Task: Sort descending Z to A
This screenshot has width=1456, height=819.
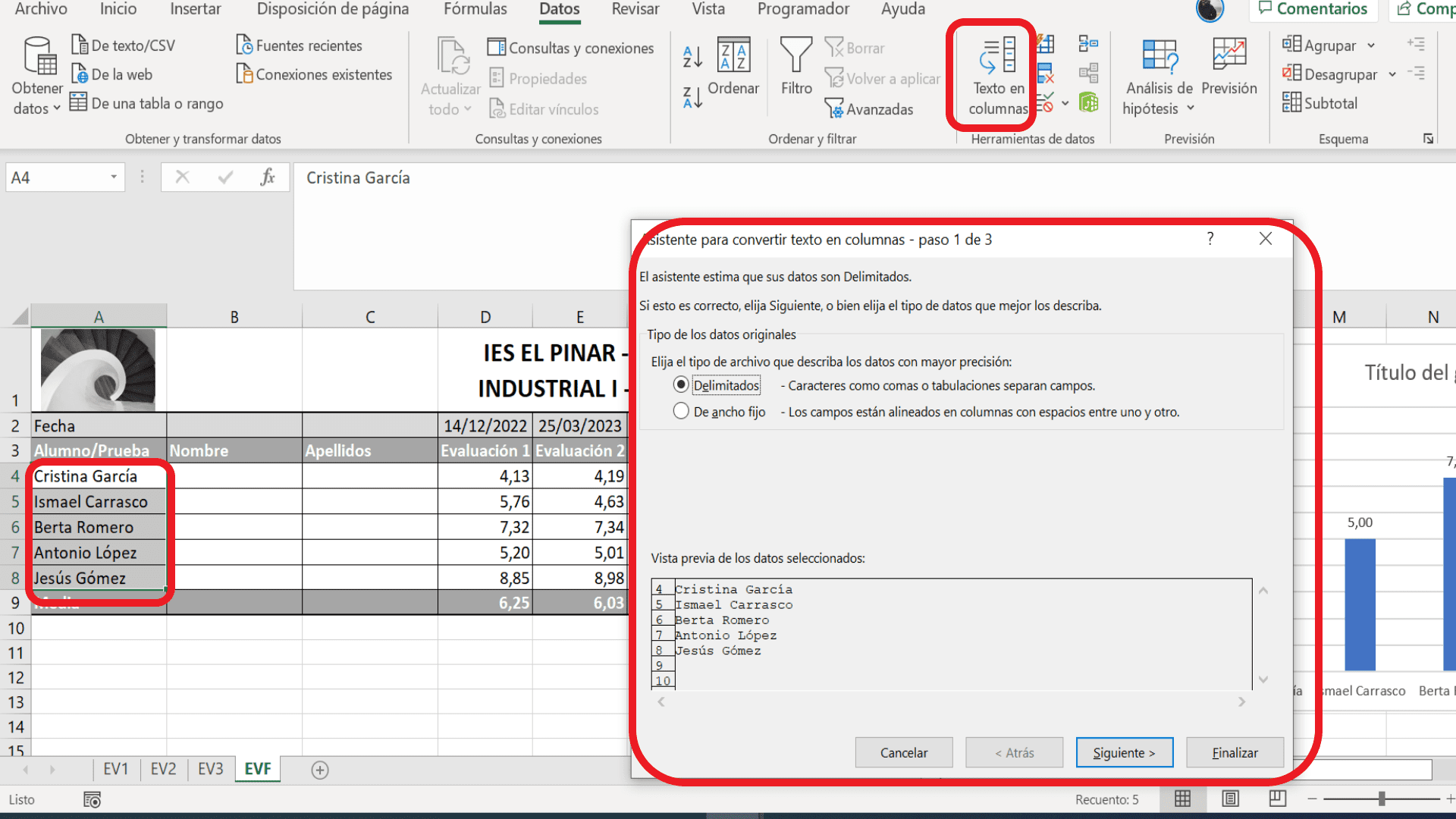Action: click(x=692, y=97)
